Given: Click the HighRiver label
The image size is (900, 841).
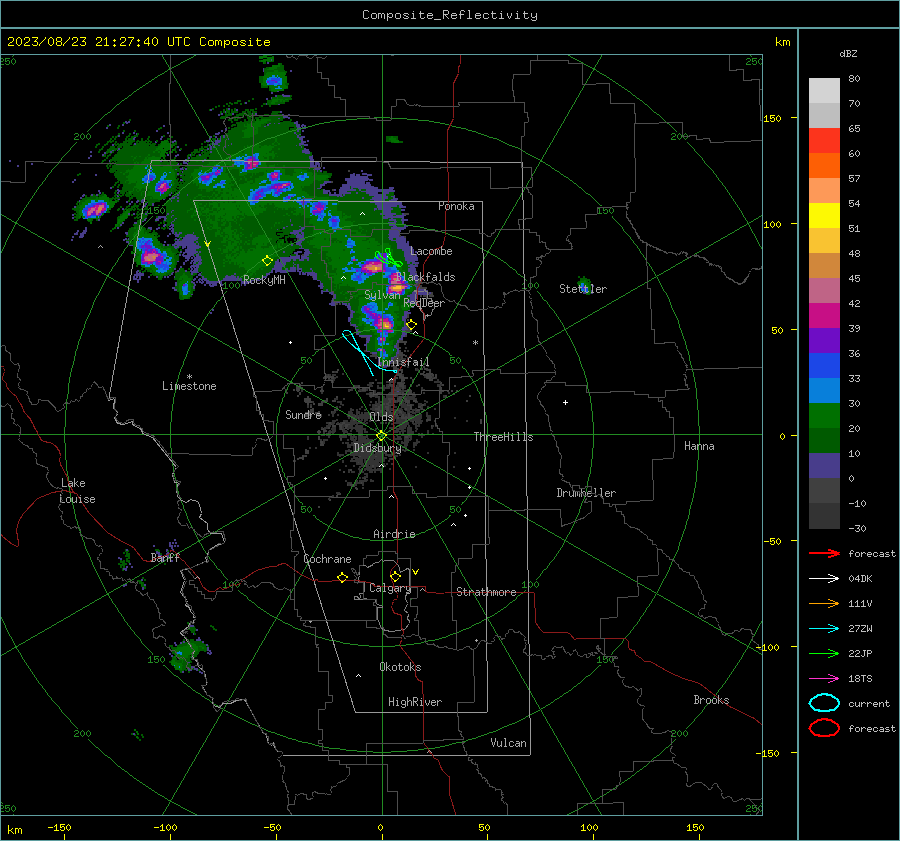Looking at the screenshot, I should pos(415,702).
